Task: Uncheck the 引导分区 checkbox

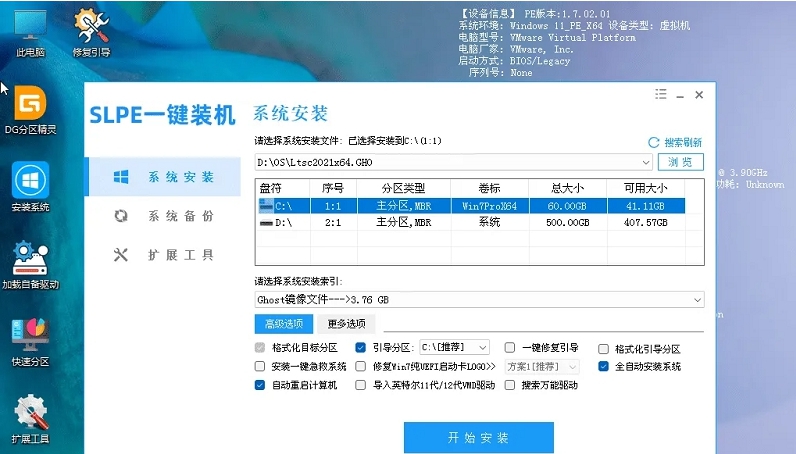Action: (360, 347)
